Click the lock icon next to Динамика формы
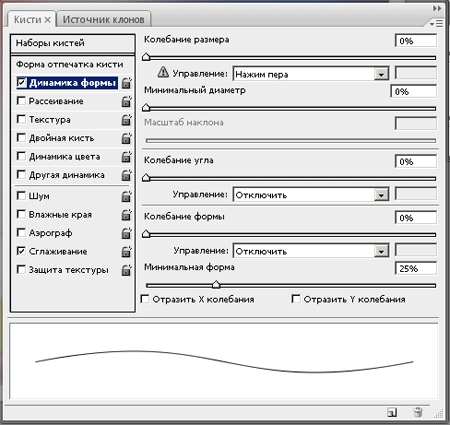The image size is (450, 425). [x=126, y=83]
